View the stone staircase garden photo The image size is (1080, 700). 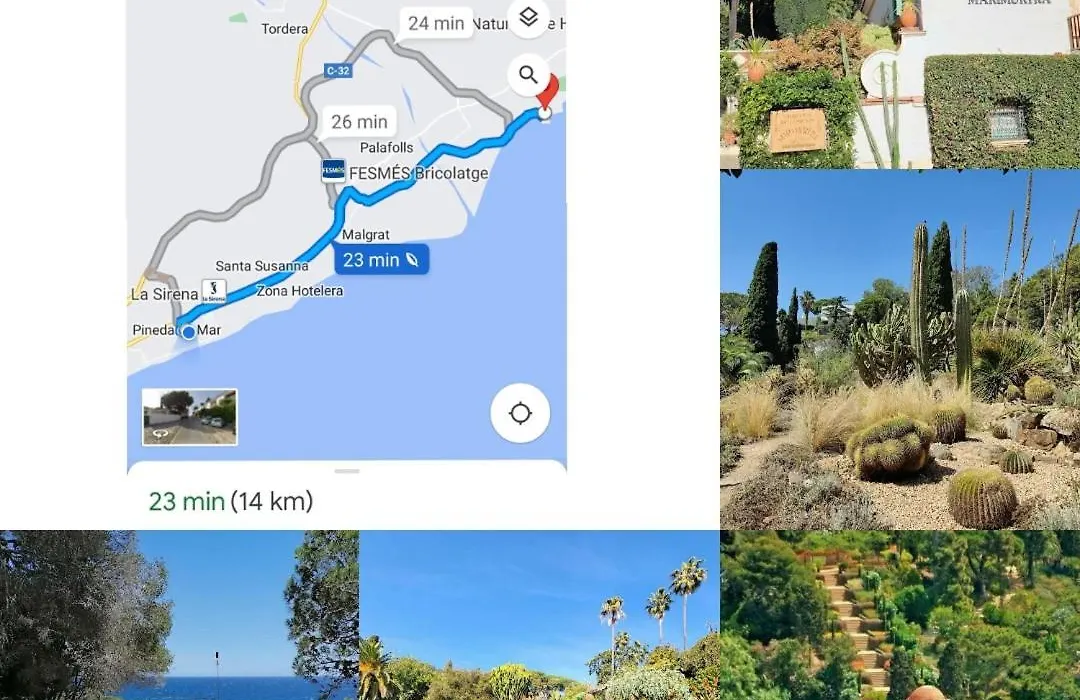900,615
